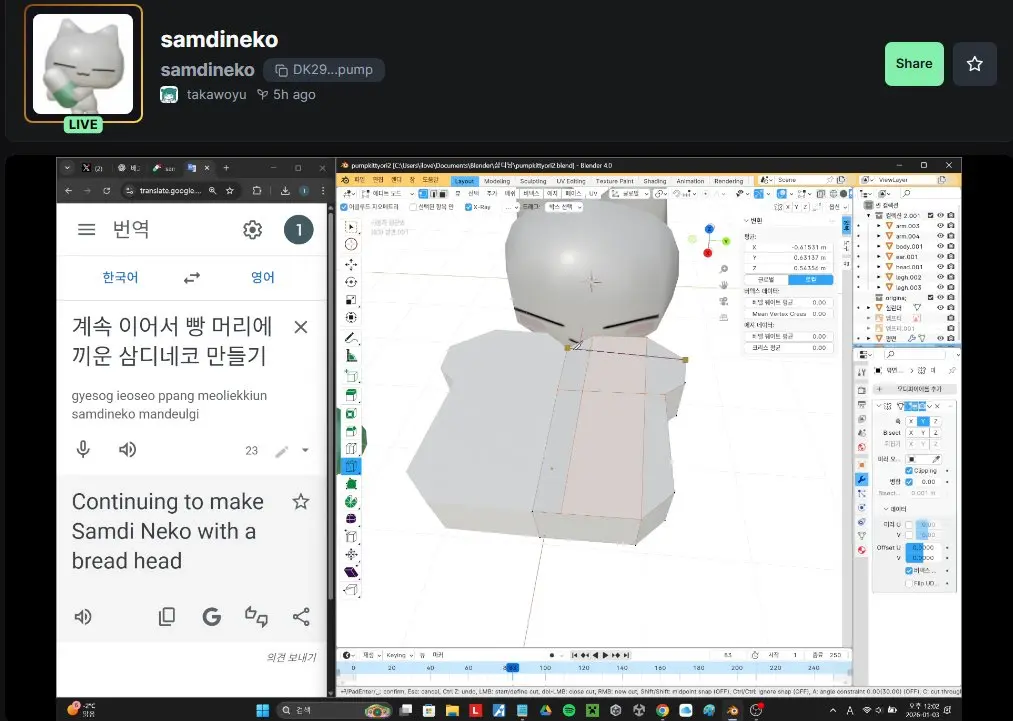The image size is (1013, 721).
Task: Click the viewport pan hand gizmo
Action: click(x=724, y=285)
